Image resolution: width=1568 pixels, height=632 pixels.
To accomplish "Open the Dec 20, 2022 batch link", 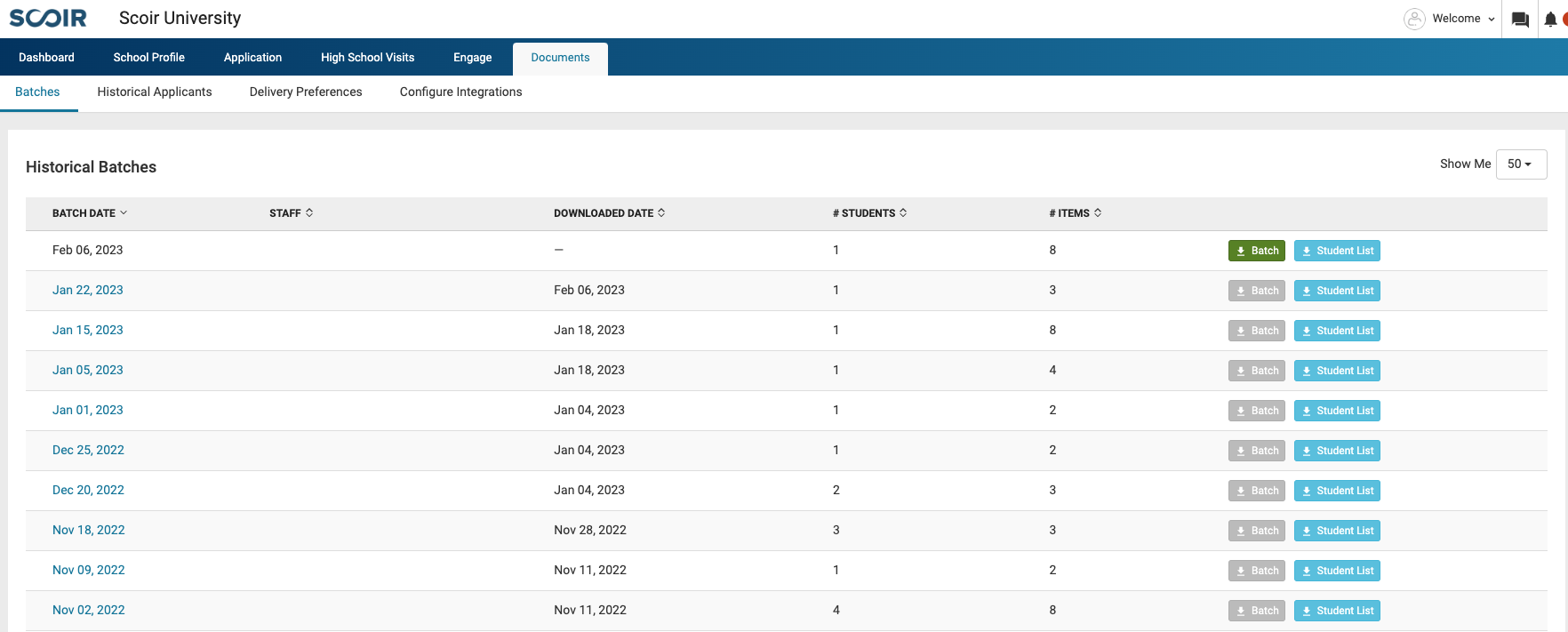I will coord(88,490).
